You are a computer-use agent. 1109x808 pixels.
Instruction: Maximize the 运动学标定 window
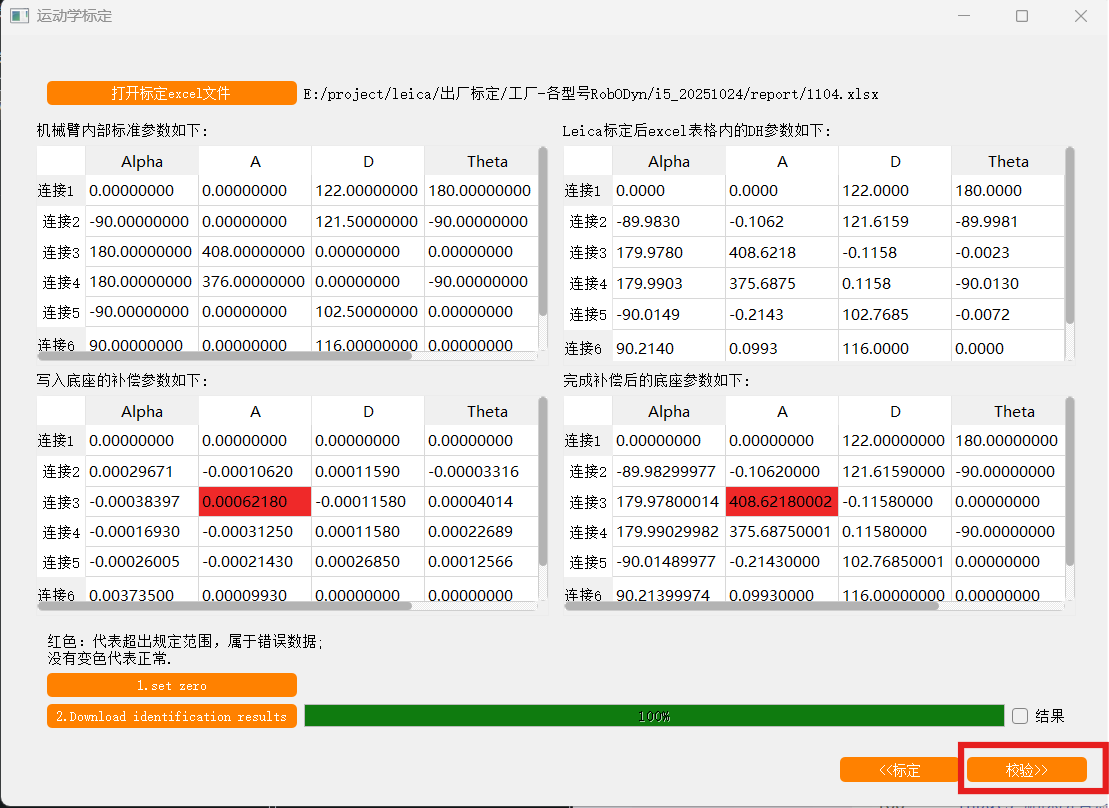point(1021,16)
